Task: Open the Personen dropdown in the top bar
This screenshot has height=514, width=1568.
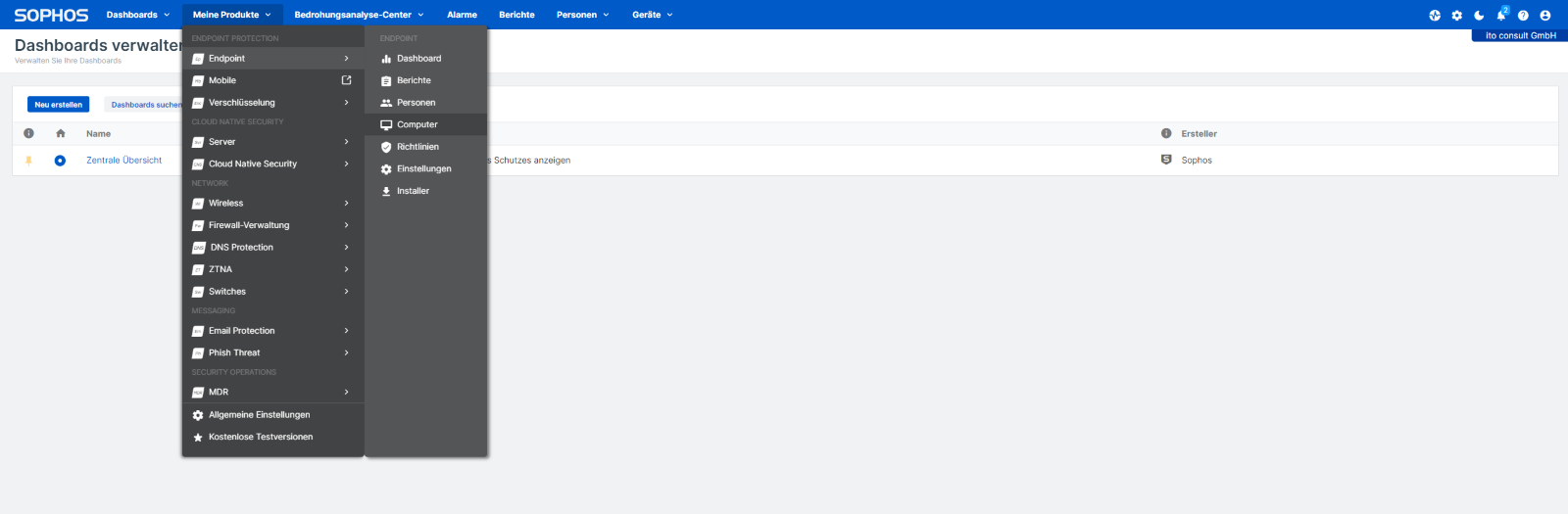Action: click(x=582, y=15)
